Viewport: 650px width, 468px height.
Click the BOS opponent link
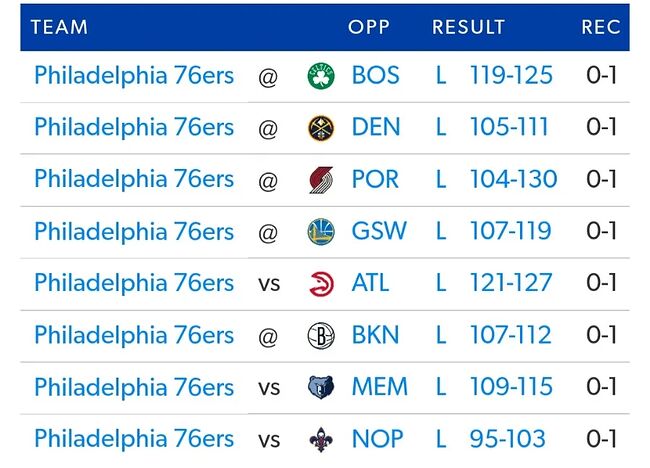point(375,76)
